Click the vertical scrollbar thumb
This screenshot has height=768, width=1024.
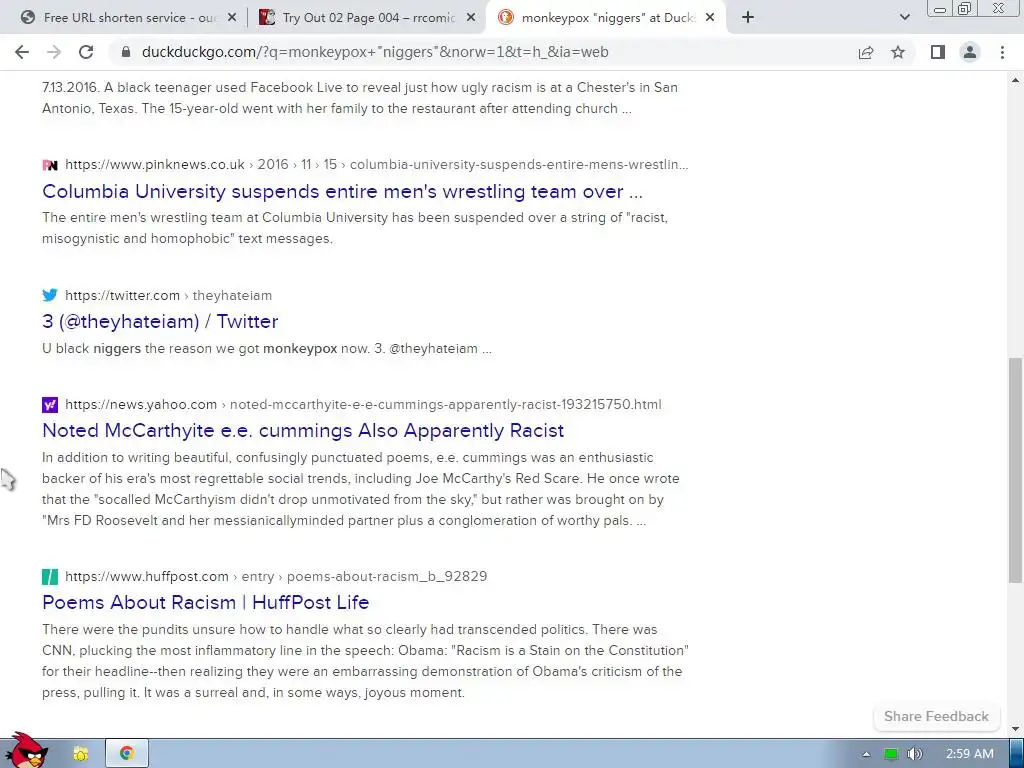[1015, 470]
